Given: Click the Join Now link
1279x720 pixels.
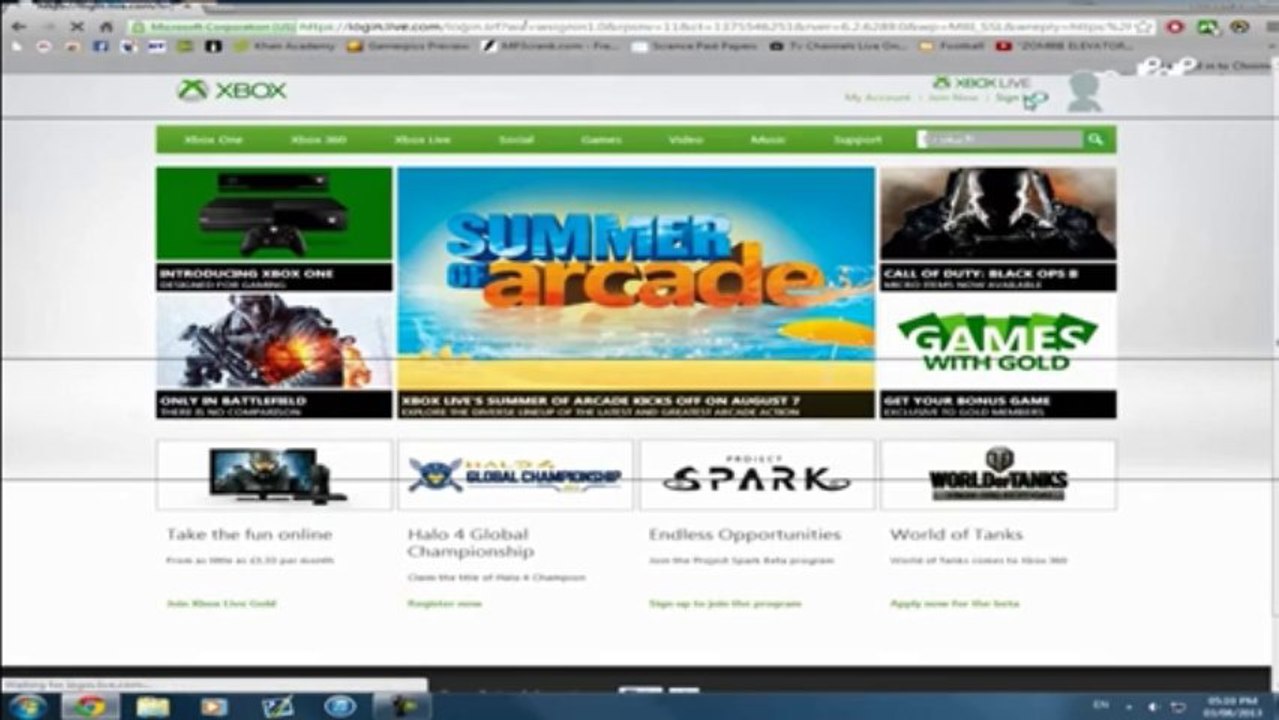Looking at the screenshot, I should [953, 98].
